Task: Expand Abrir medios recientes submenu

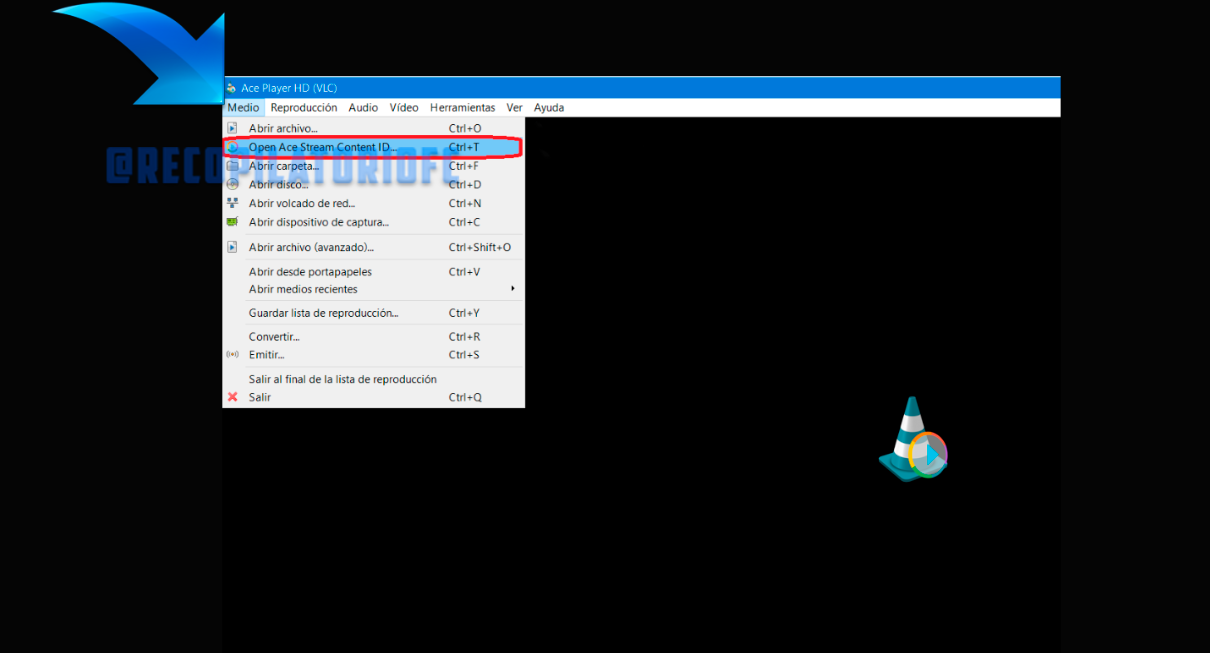Action: point(373,289)
